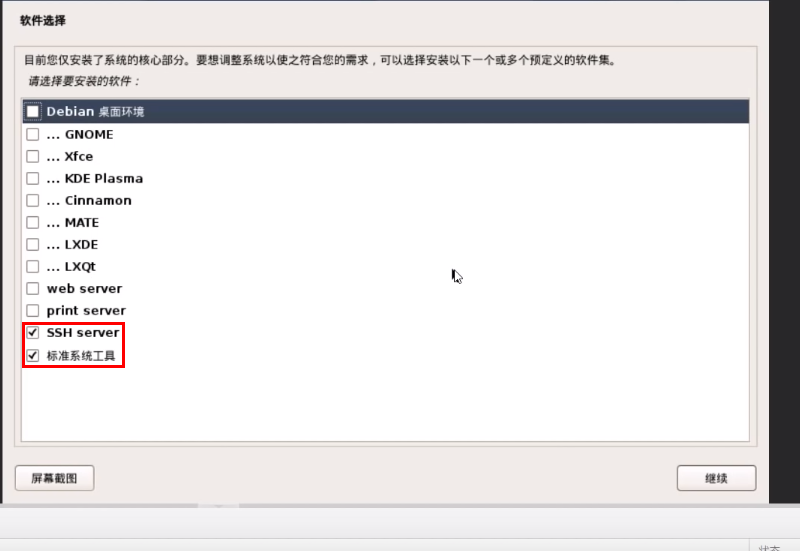
Task: Check the print server option
Action: click(33, 310)
